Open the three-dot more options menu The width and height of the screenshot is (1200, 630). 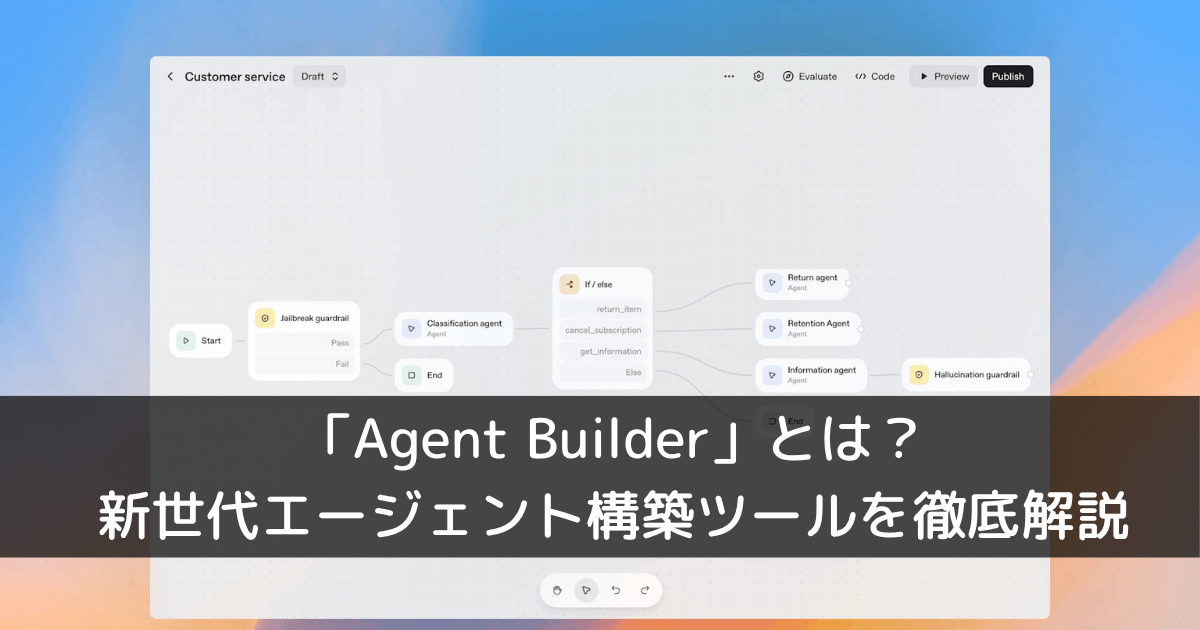pos(729,76)
